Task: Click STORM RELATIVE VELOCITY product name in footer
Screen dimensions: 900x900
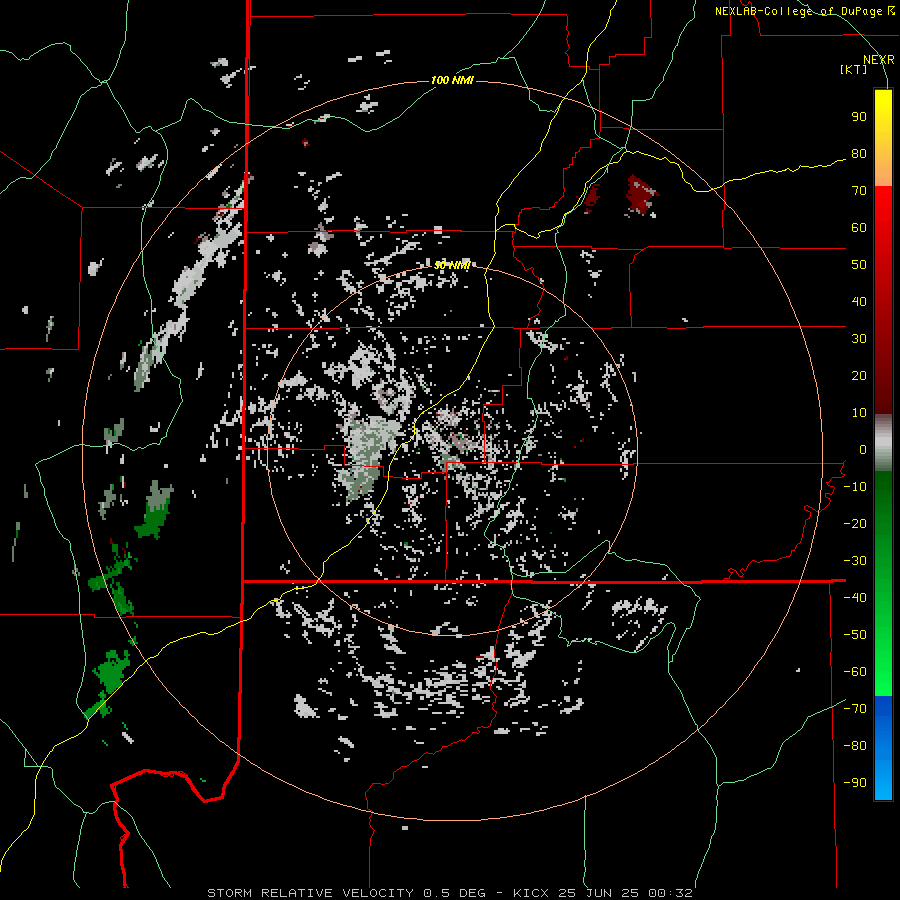Action: click(310, 893)
